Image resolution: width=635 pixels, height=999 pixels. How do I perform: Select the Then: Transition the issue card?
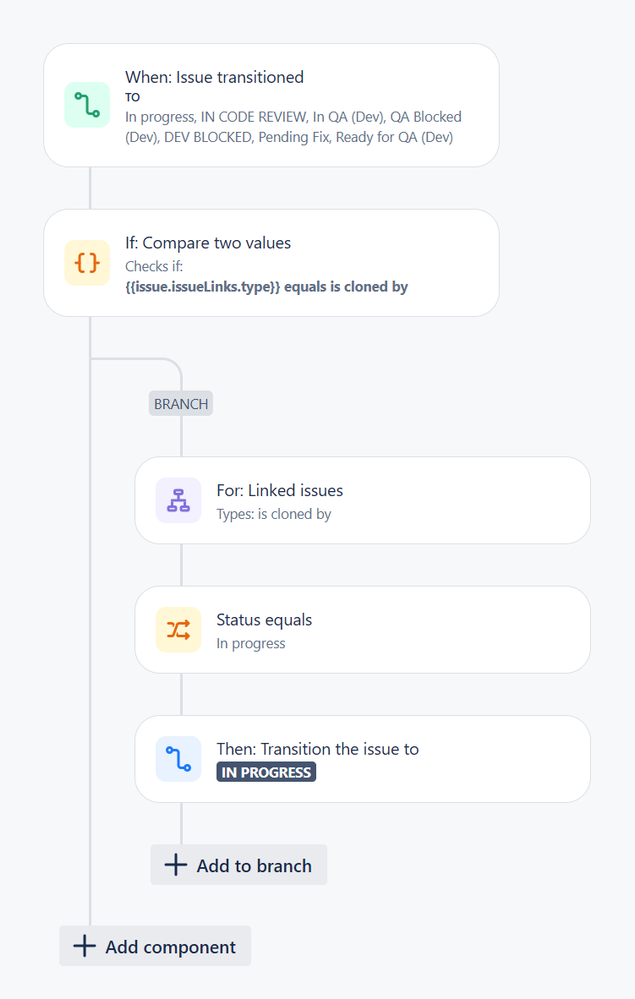pos(362,759)
